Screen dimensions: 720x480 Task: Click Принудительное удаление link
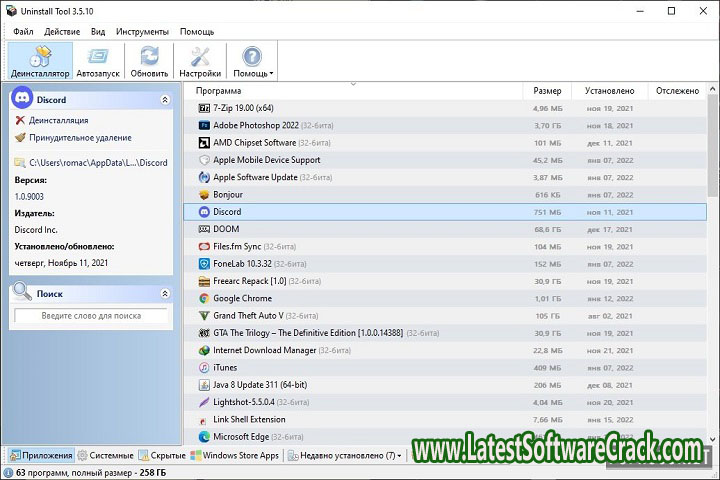pos(80,137)
